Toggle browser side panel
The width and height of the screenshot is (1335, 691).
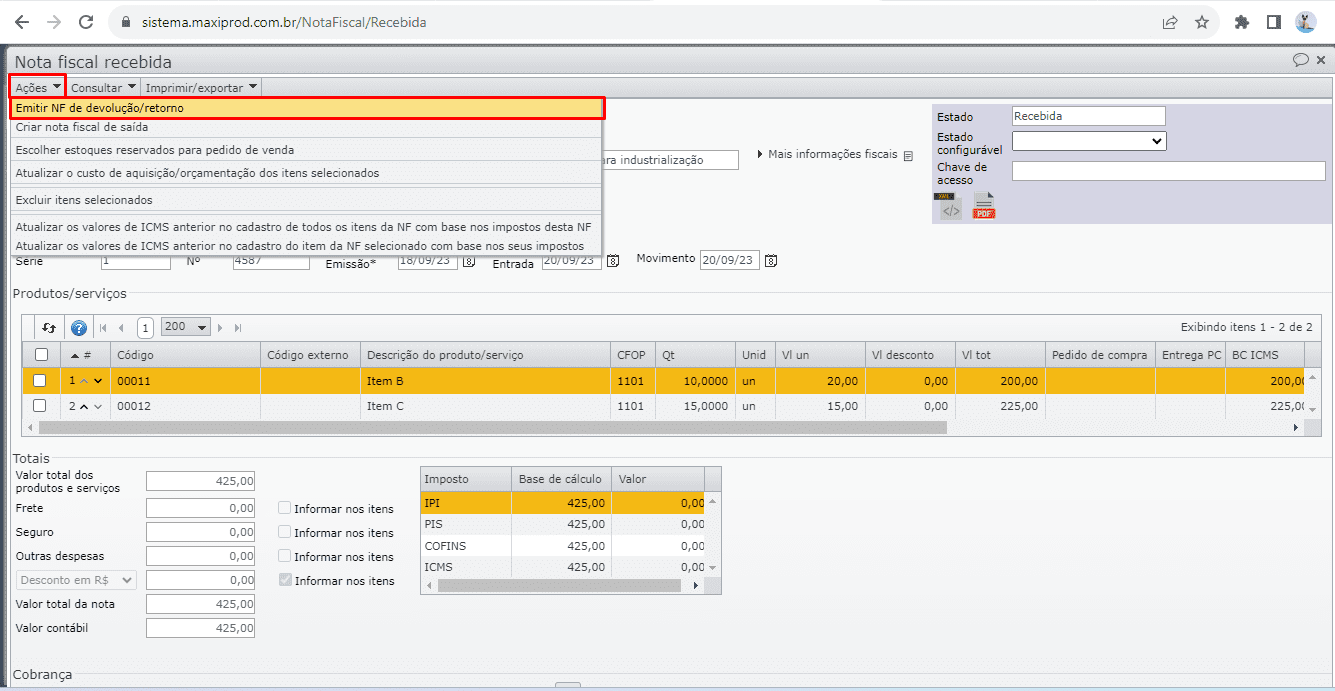click(1273, 22)
